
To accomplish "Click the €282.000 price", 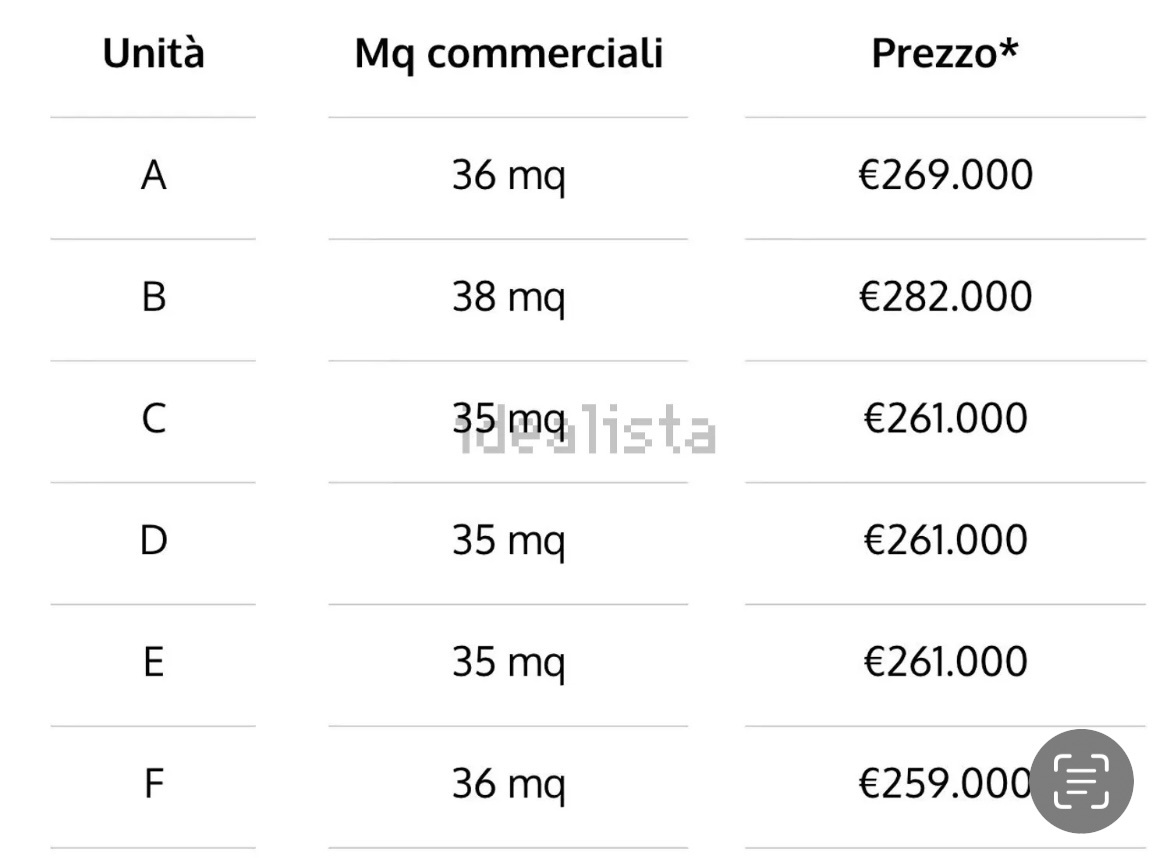I will click(945, 298).
